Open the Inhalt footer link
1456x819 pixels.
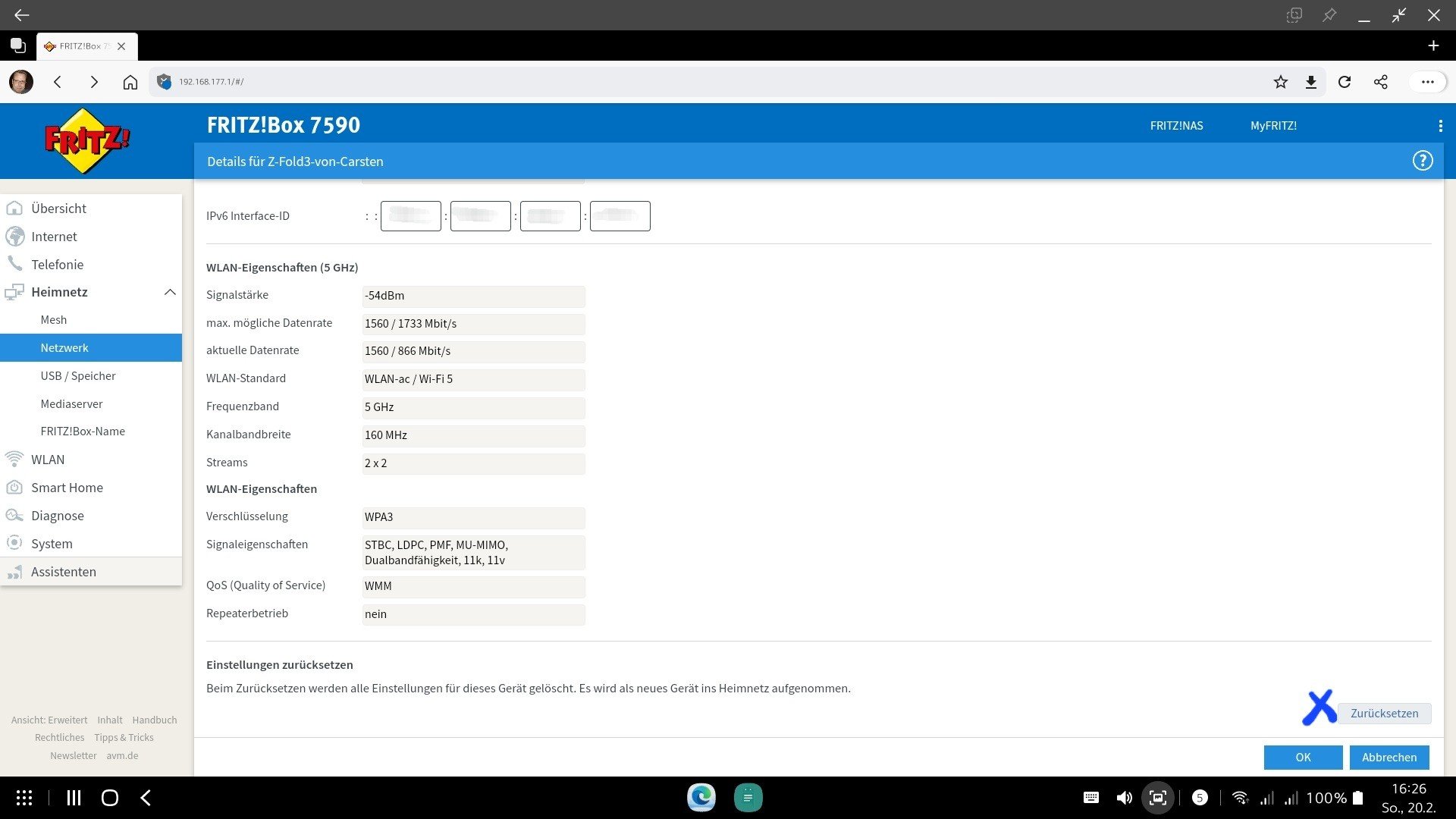coord(110,720)
